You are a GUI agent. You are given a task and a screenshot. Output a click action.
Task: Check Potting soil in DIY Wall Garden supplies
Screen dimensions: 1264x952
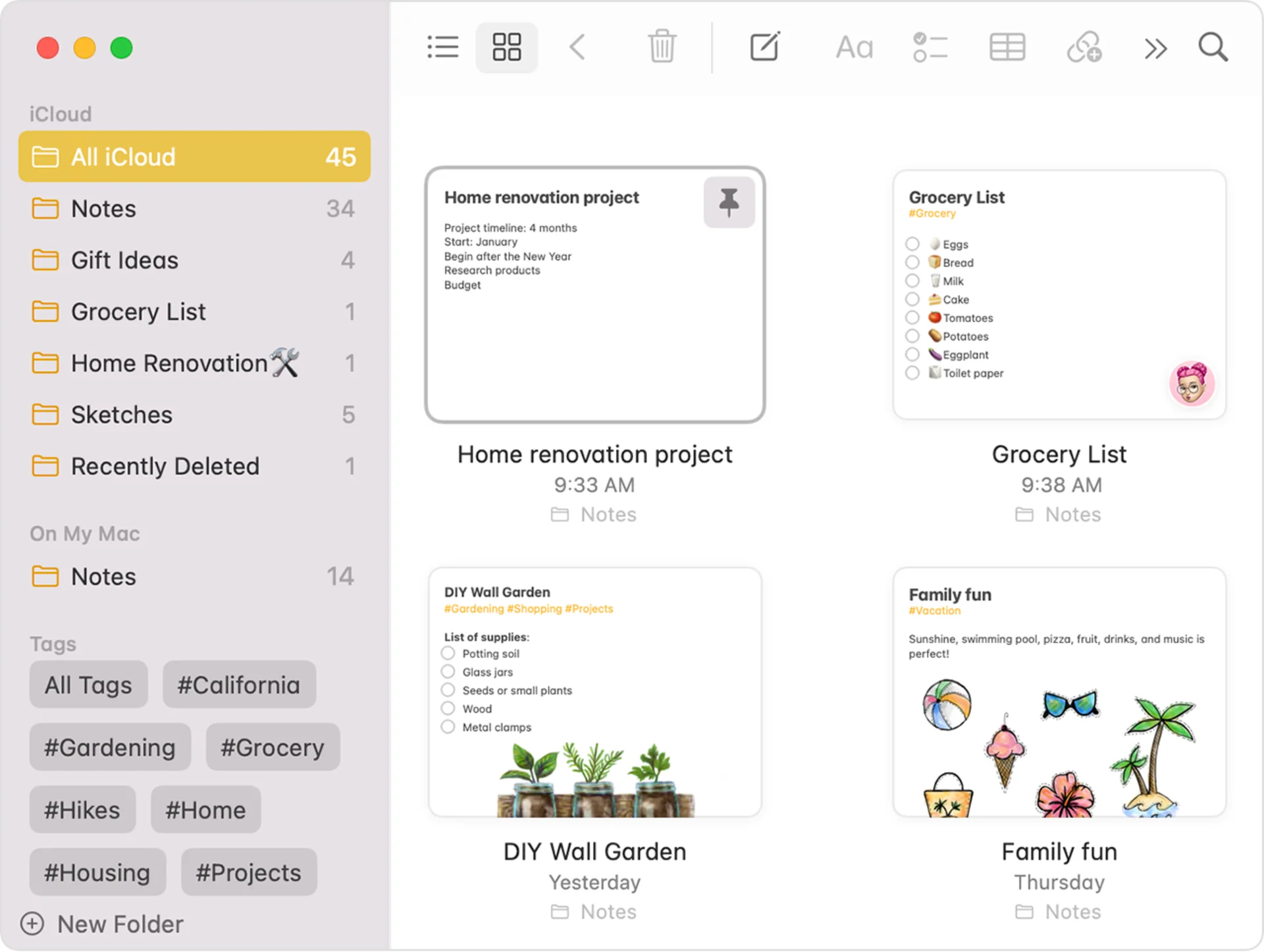click(x=448, y=653)
